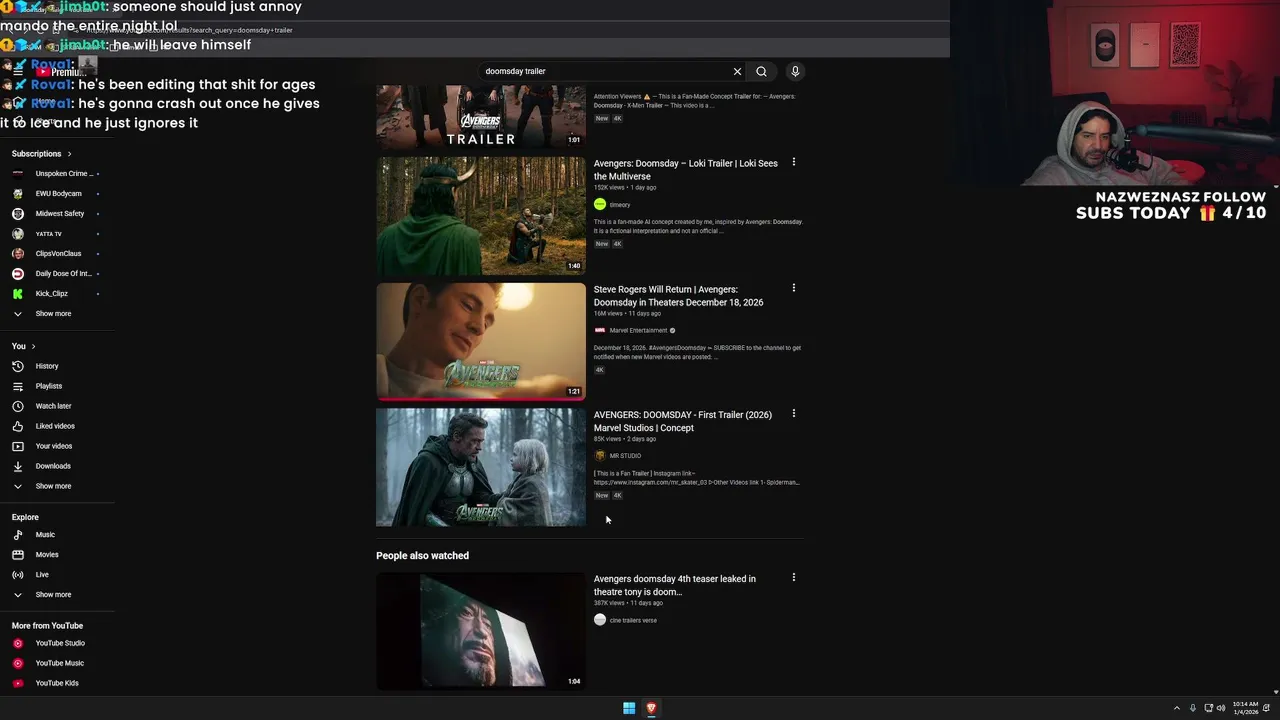The height and width of the screenshot is (720, 1280).
Task: Click the magnifier search button
Action: [x=761, y=72]
